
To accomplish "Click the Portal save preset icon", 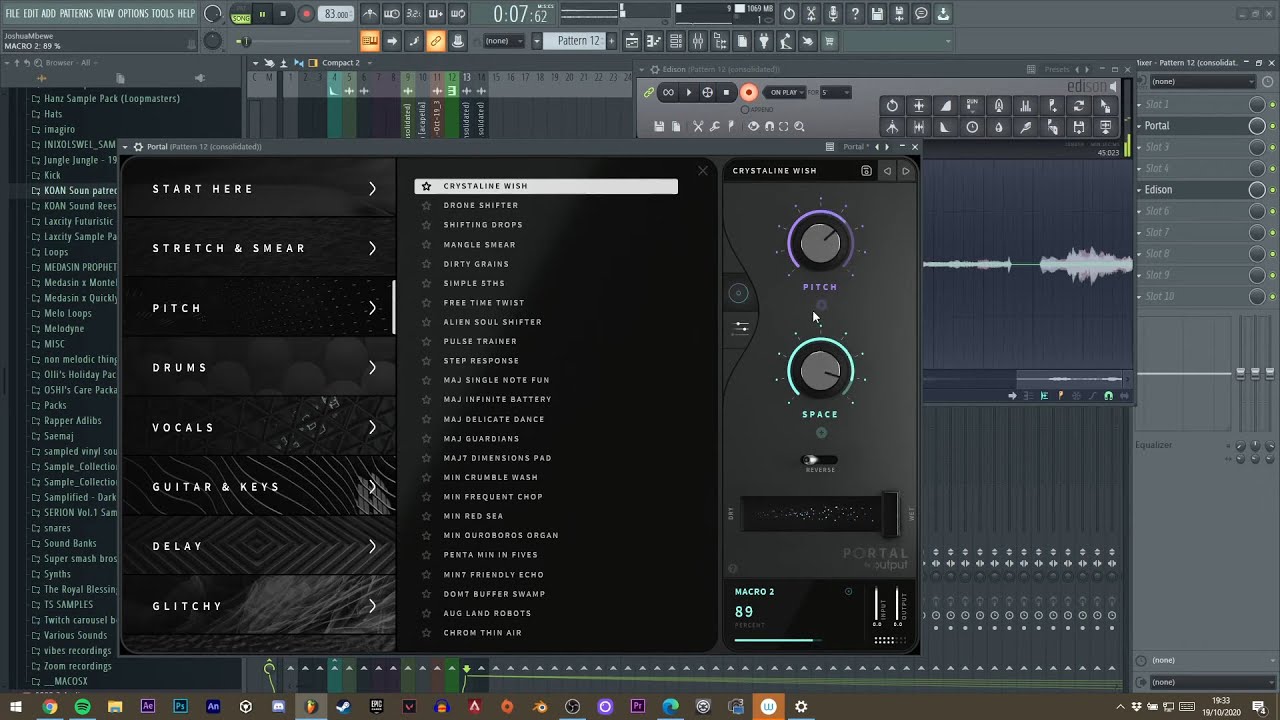I will tap(866, 171).
